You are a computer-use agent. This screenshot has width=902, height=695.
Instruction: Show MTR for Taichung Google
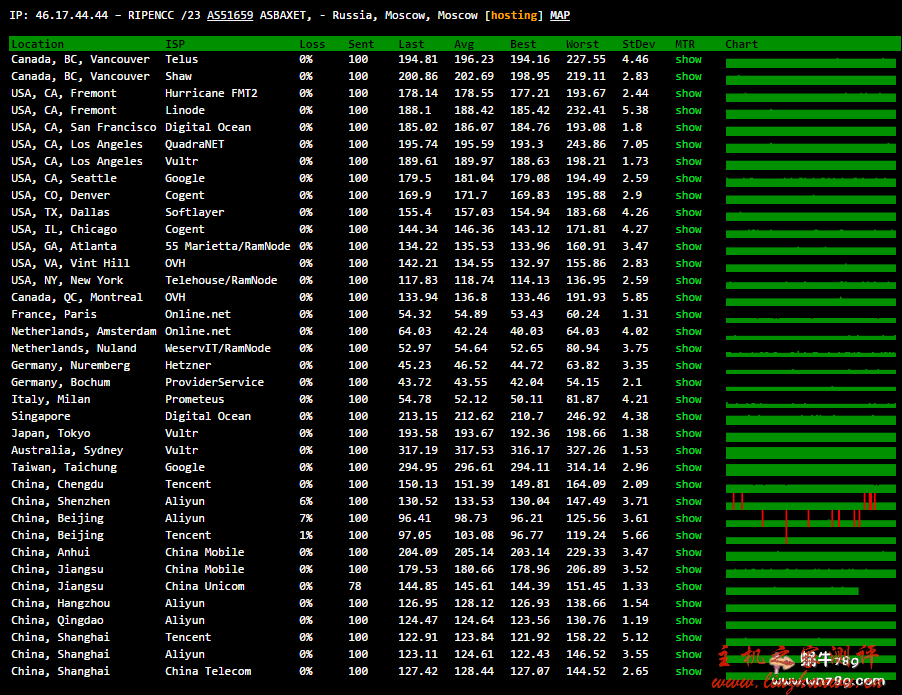coord(688,467)
